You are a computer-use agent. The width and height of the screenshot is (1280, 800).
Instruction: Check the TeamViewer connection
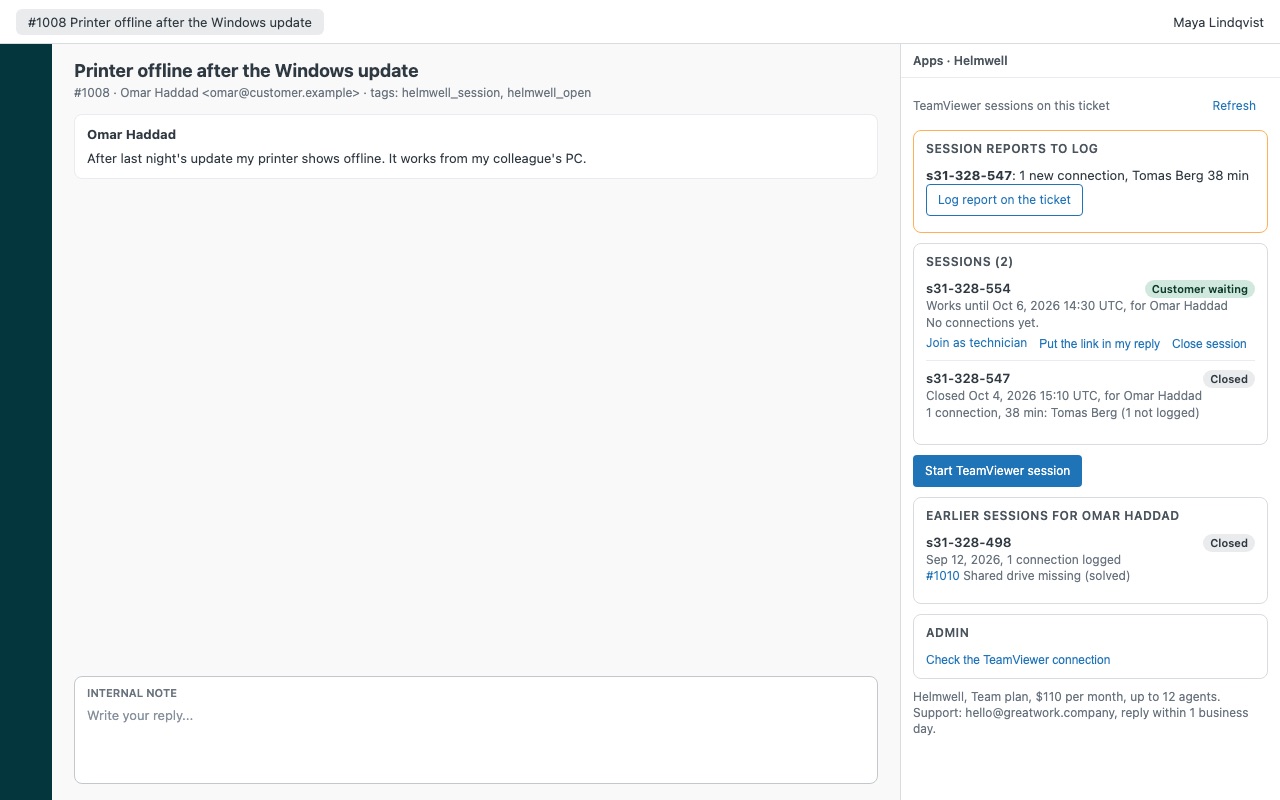point(1018,660)
